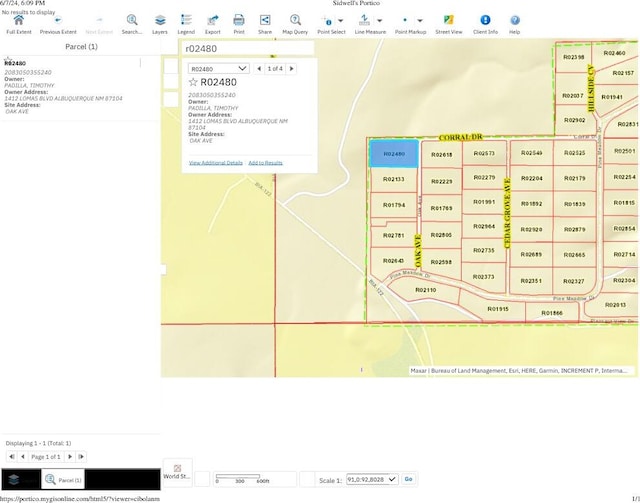Click parcel R02573 on the map
Image resolution: width=640 pixels, height=503 pixels.
coord(484,153)
